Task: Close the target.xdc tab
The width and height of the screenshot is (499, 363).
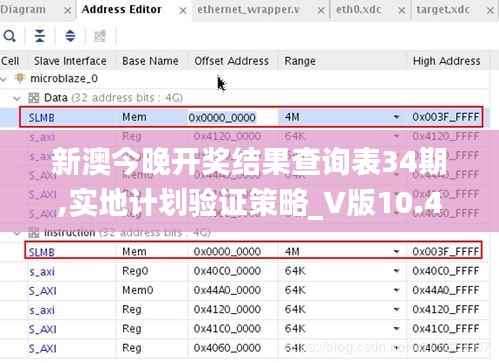Action: (490, 11)
